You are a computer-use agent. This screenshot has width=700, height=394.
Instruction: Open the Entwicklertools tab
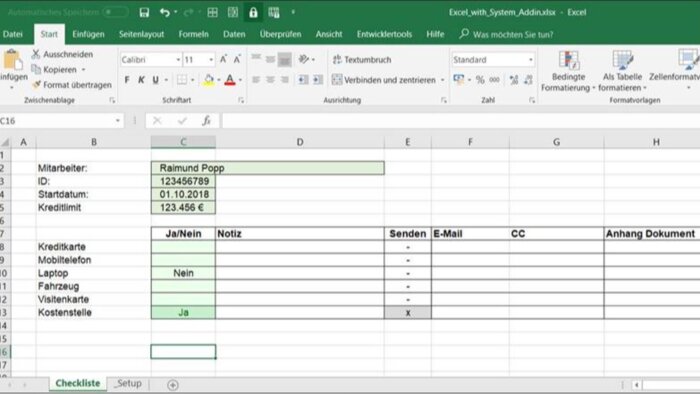384,34
